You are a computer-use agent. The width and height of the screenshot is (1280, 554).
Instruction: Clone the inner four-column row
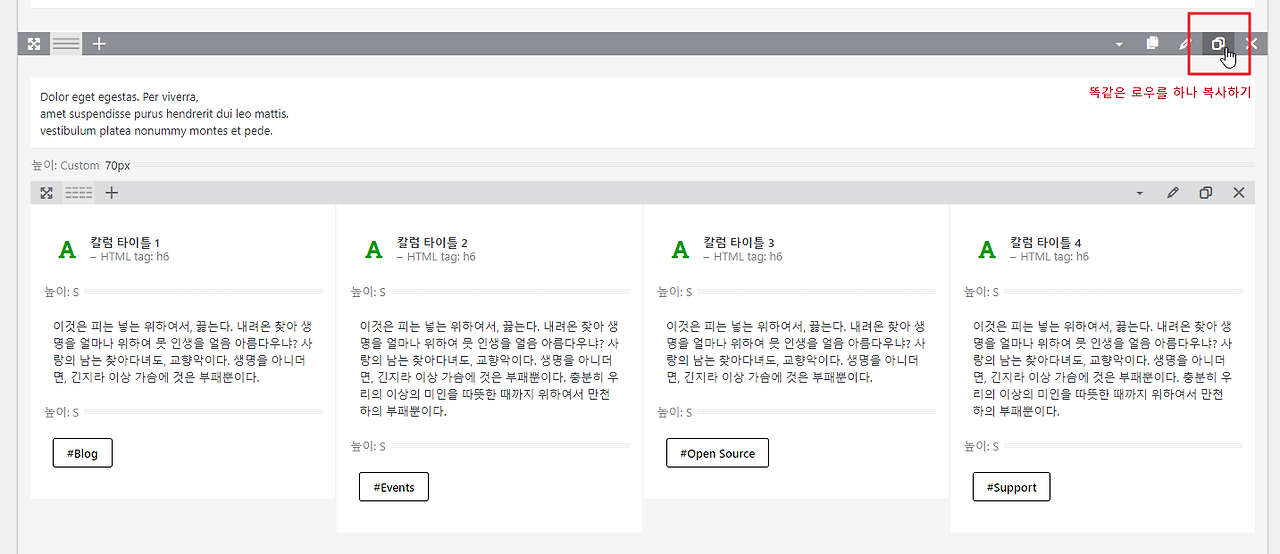pos(1206,193)
